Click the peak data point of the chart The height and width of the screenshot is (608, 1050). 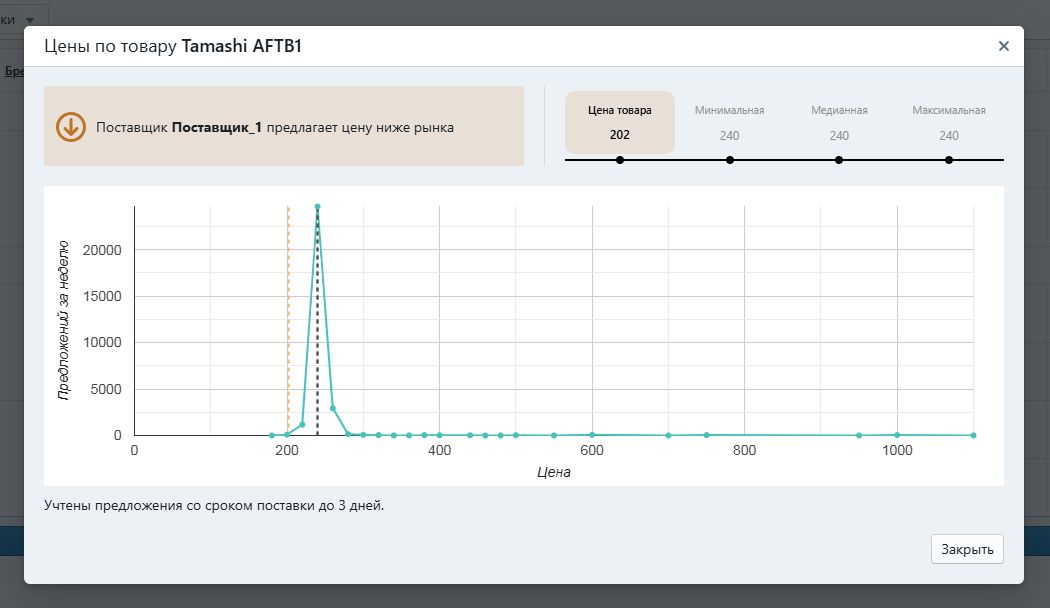pos(317,207)
